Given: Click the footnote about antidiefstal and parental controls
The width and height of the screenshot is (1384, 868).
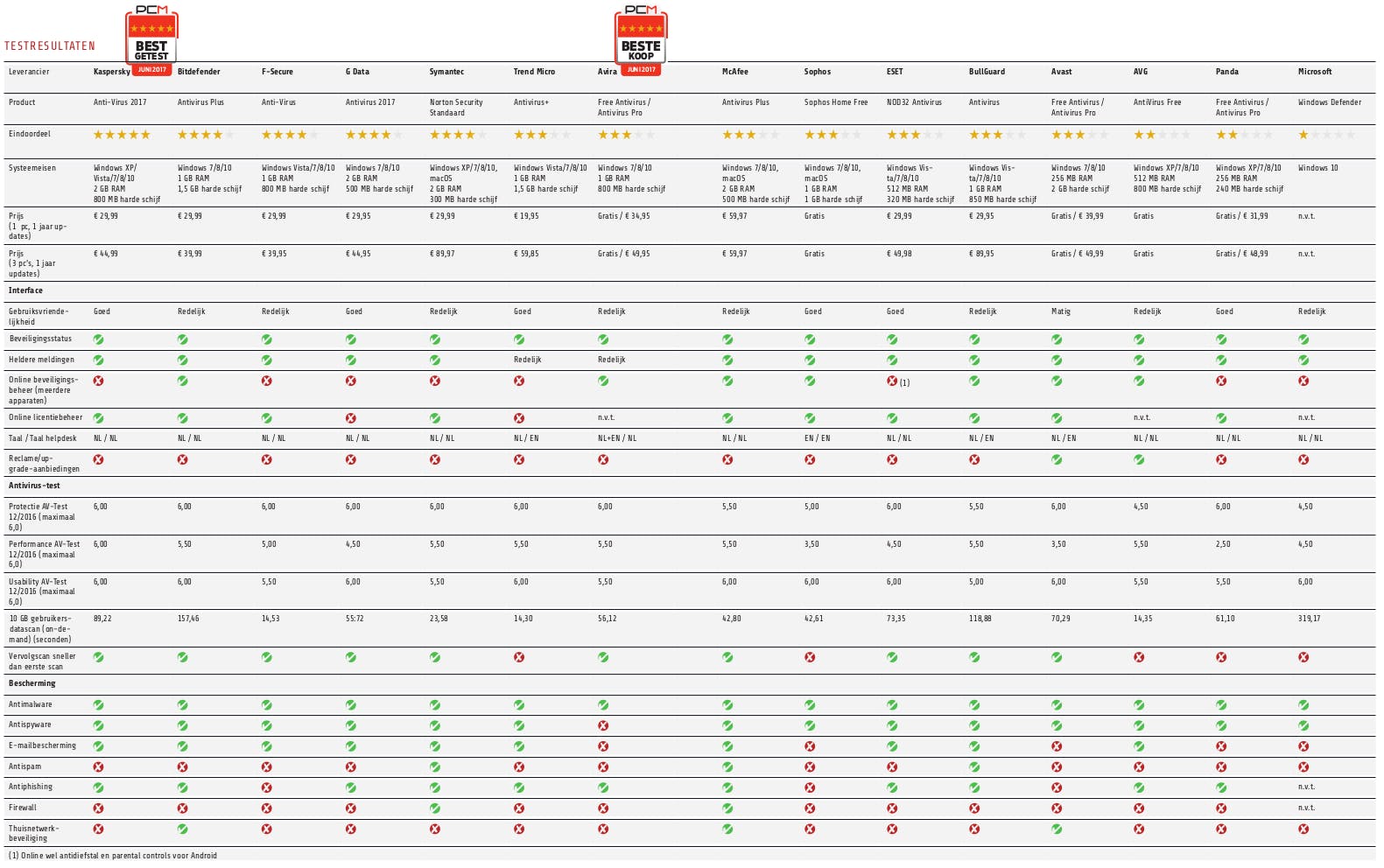Looking at the screenshot, I should pyautogui.click(x=113, y=856).
